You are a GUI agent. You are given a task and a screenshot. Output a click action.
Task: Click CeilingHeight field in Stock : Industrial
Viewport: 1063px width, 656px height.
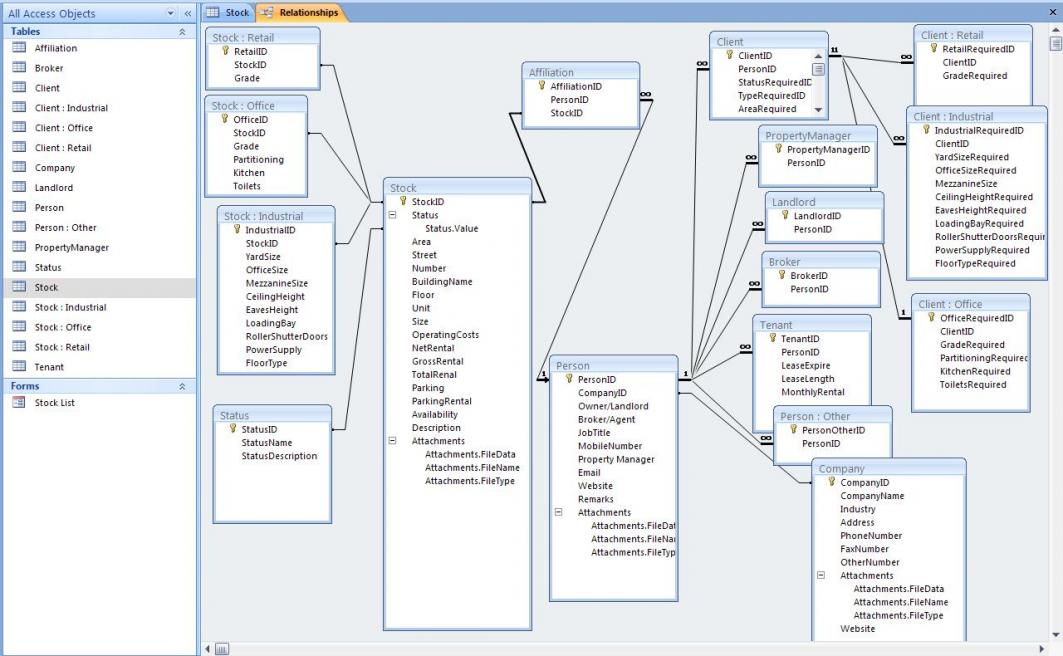coord(275,296)
